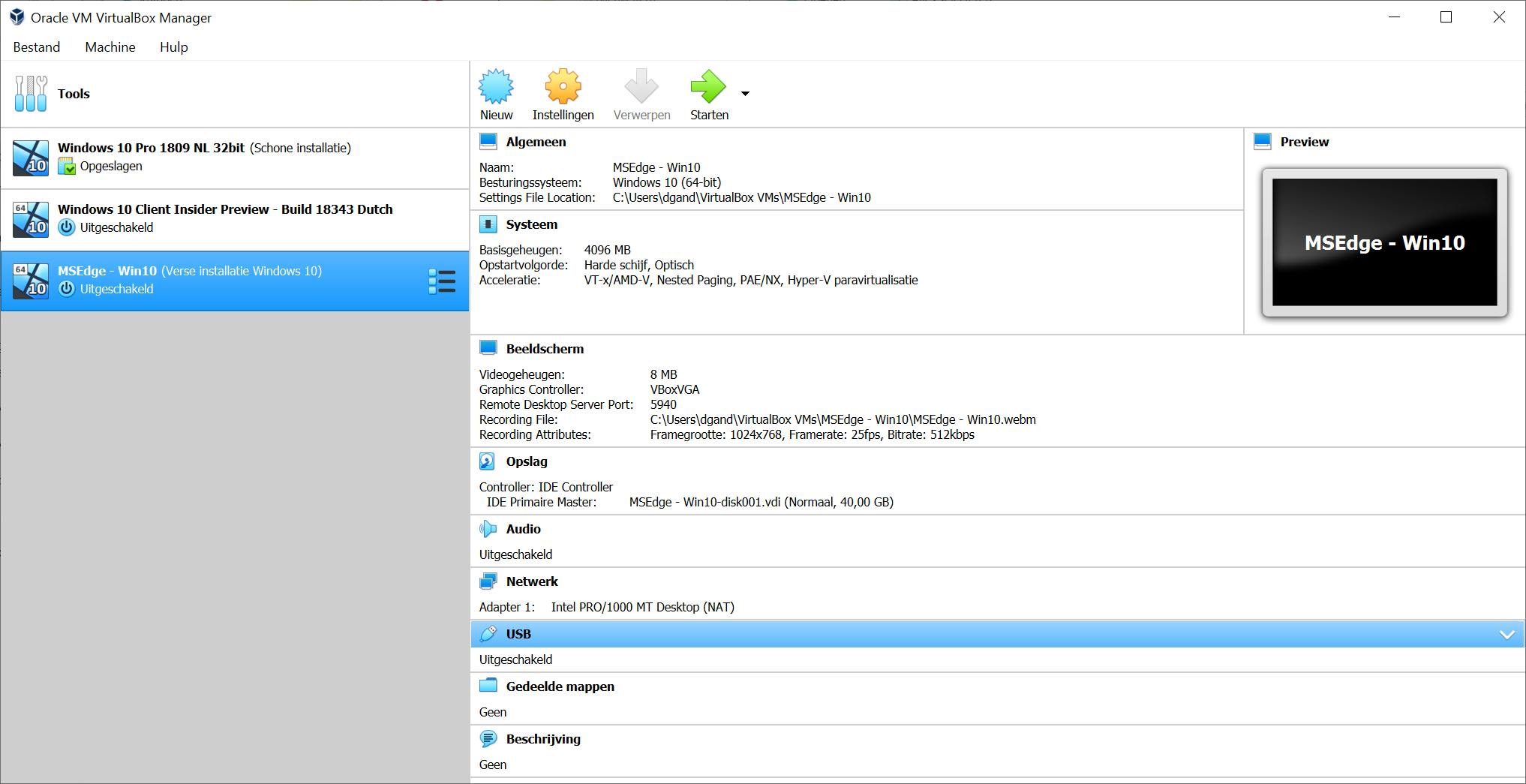Expand the Starten dropdown arrow
The image size is (1526, 784).
(x=745, y=93)
